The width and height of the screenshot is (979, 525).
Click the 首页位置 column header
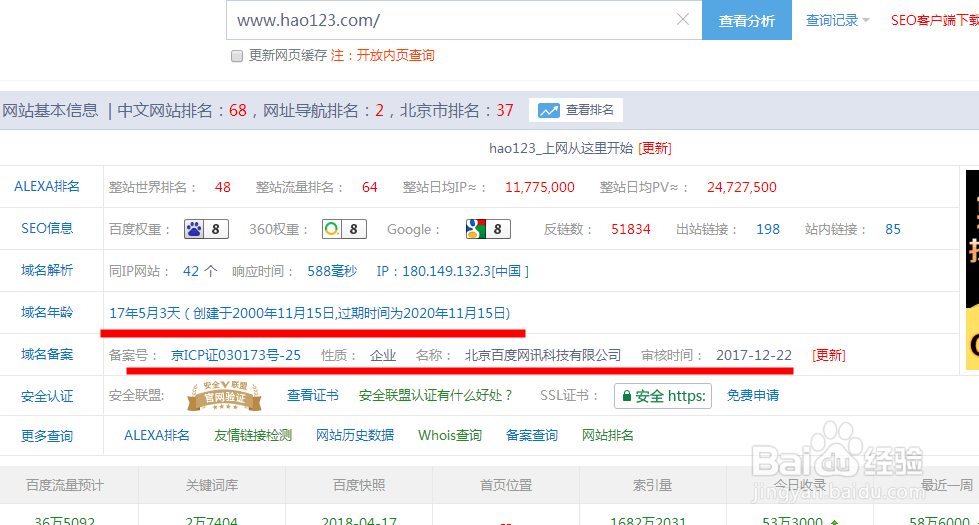coord(506,485)
